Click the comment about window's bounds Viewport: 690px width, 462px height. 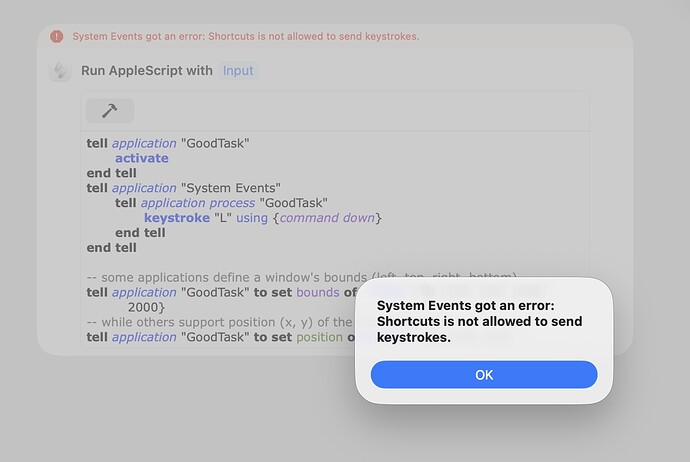[300, 277]
